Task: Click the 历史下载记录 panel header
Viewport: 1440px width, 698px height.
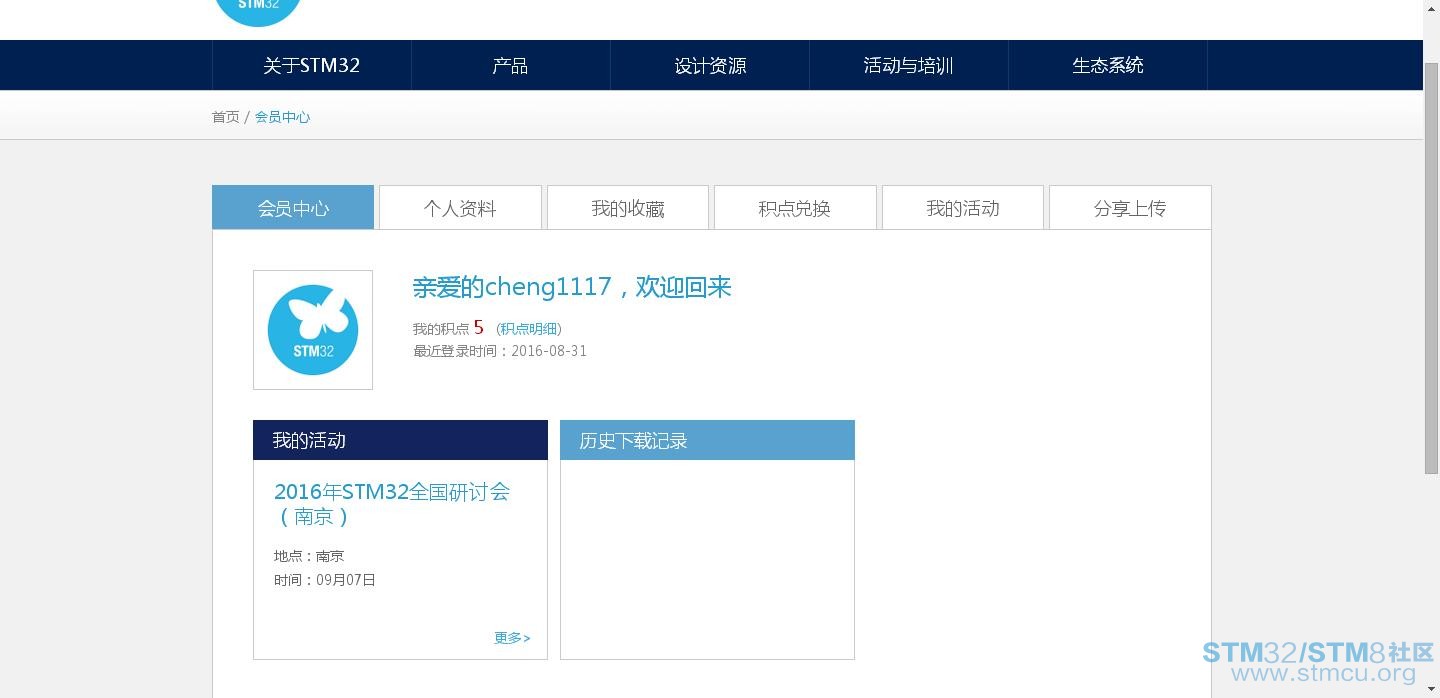Action: 707,440
